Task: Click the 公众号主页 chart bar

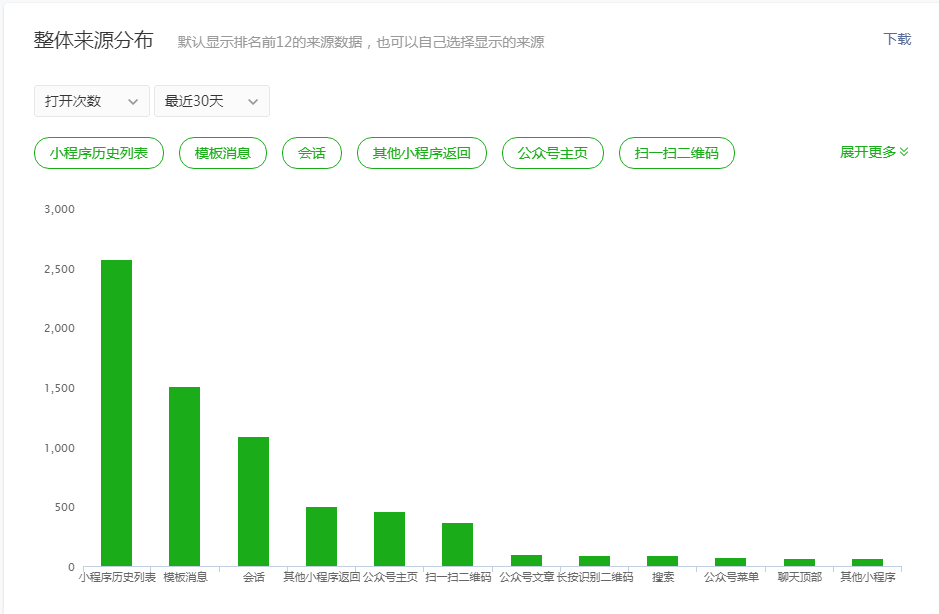Action: [389, 539]
